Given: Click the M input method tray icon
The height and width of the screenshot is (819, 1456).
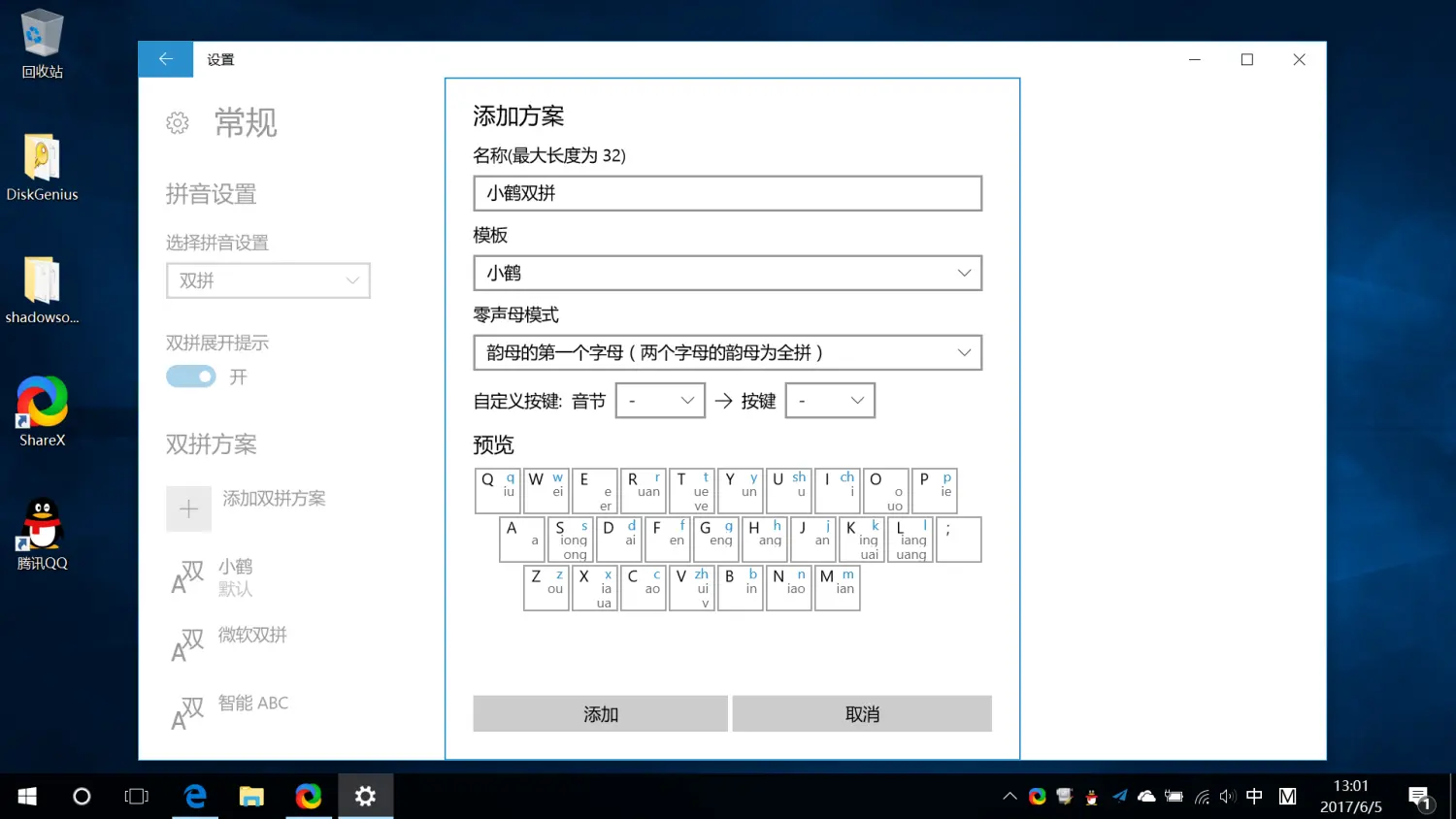Looking at the screenshot, I should (1287, 797).
